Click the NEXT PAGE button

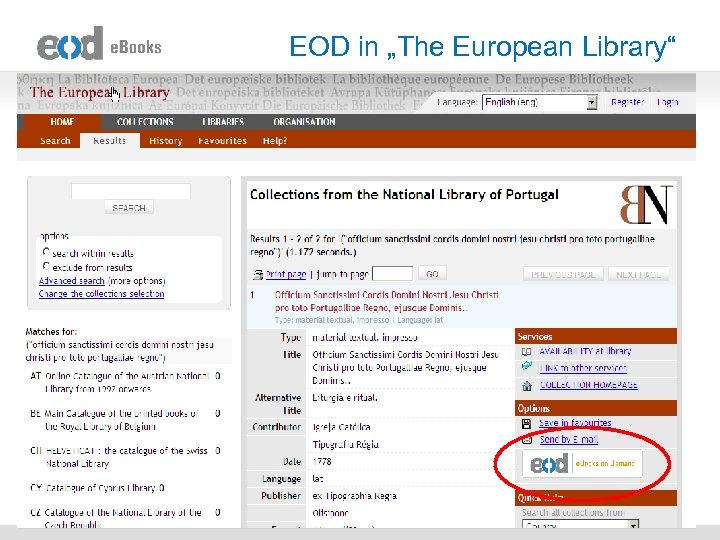pyautogui.click(x=638, y=275)
